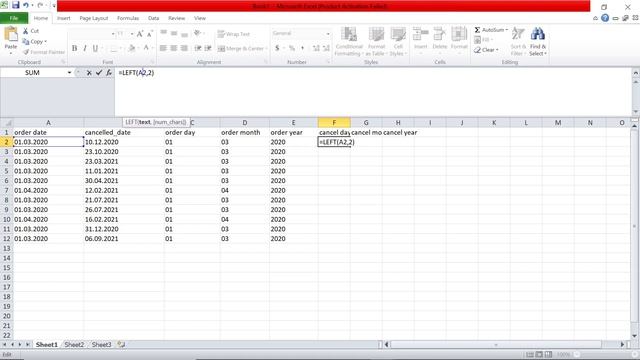The image size is (640, 360).
Task: Click the Paste clipboard icon
Action: point(11,34)
